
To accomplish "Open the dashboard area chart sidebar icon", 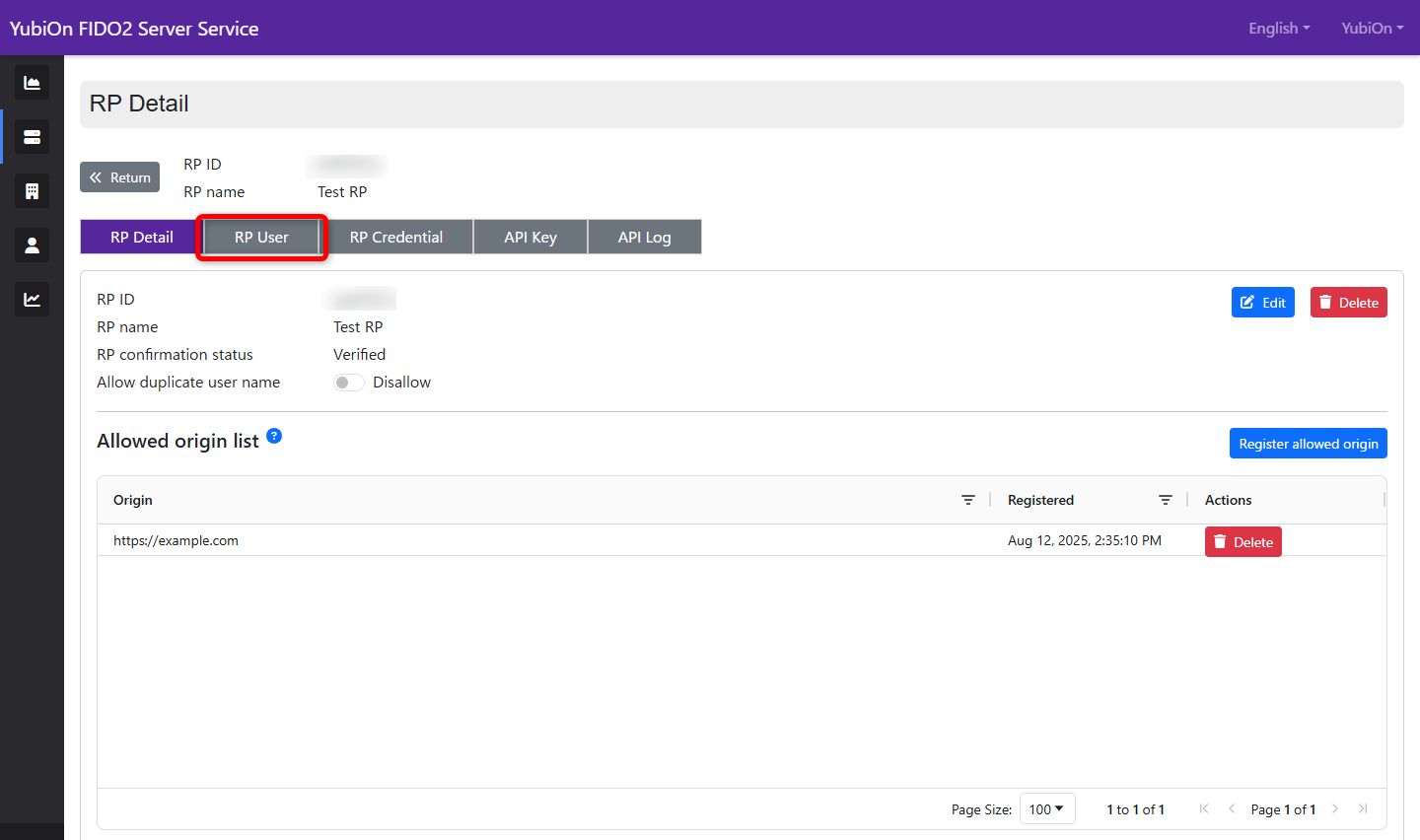I will (32, 83).
